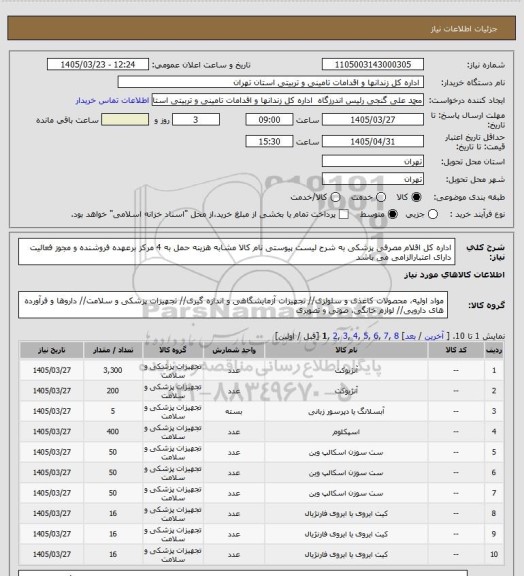
Task: Click the شرح کلی نیاز description box
Action: [237, 252]
